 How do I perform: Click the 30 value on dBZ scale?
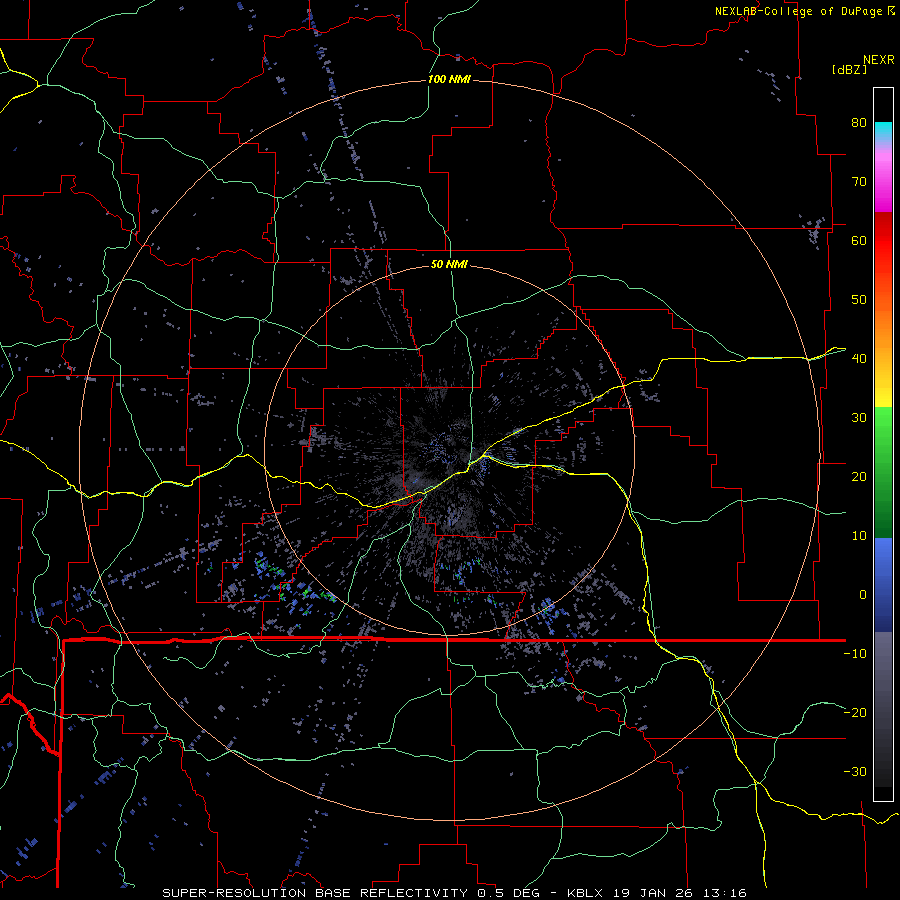tap(859, 418)
